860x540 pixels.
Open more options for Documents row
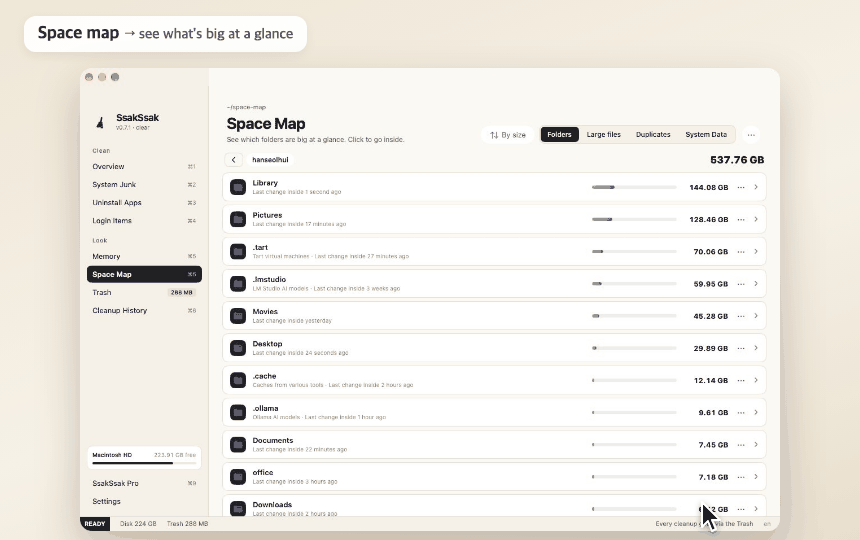coord(741,445)
